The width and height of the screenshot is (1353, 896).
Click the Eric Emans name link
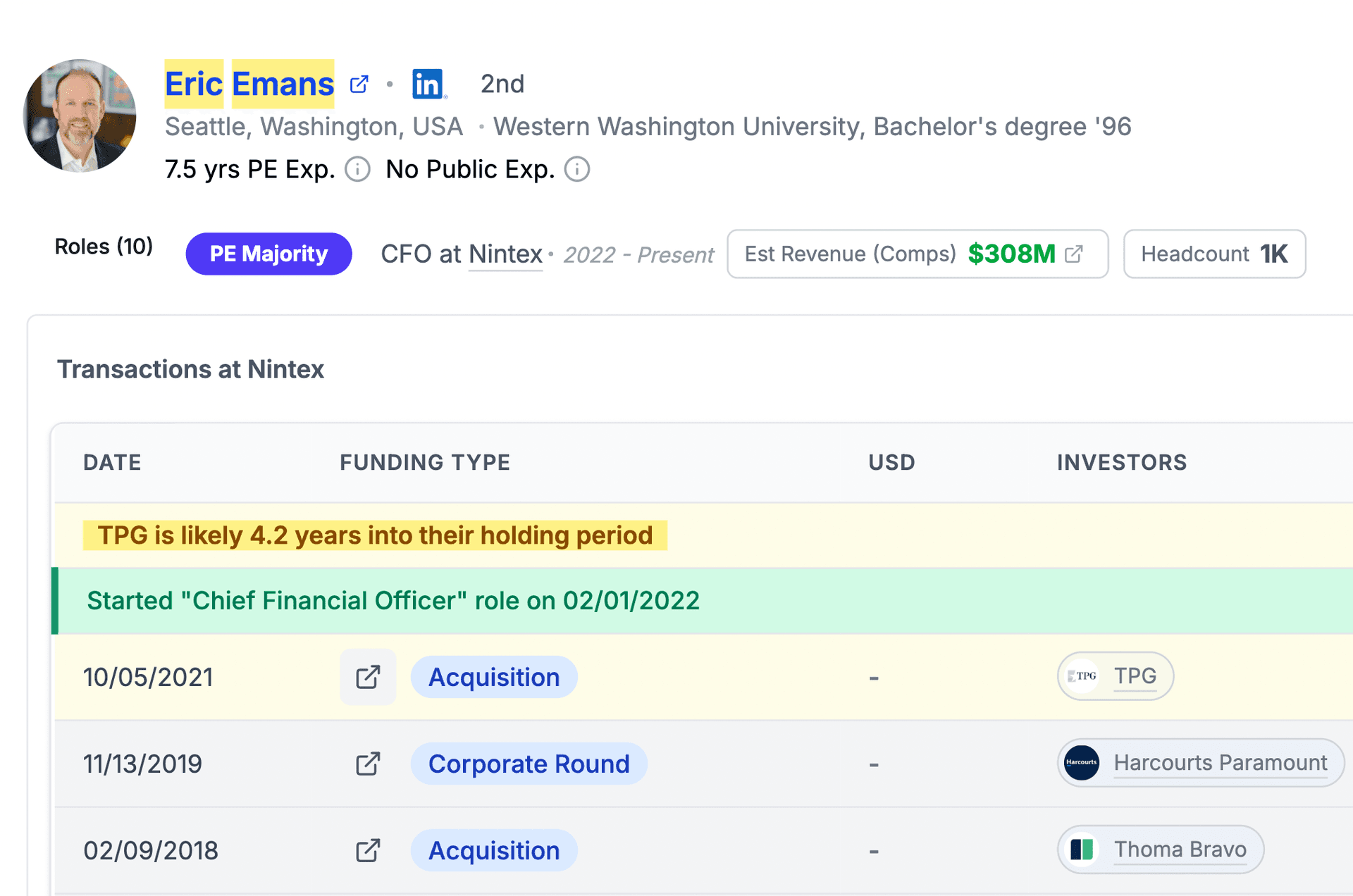coord(249,83)
